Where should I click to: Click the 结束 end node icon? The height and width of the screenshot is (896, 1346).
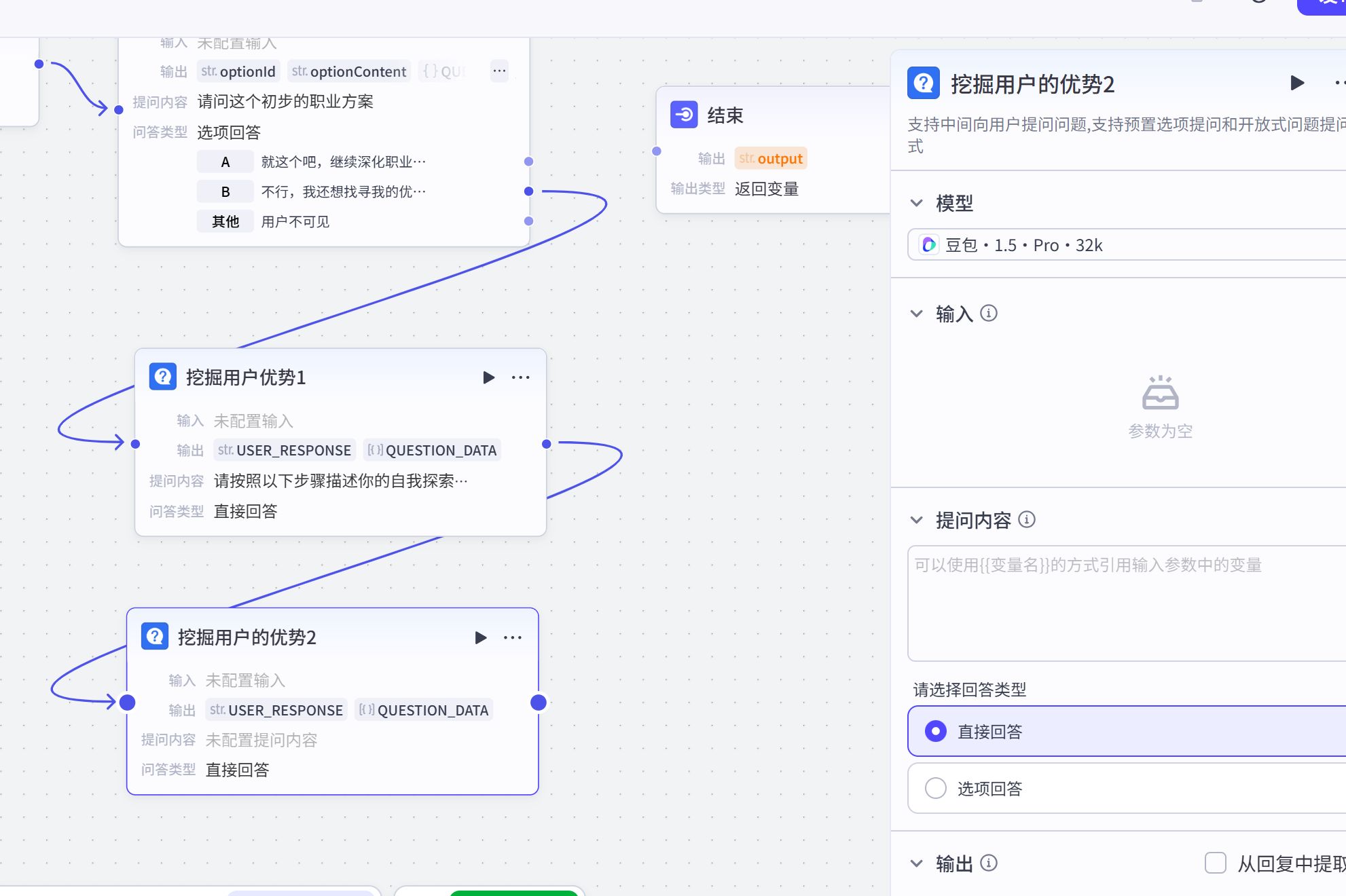click(683, 115)
